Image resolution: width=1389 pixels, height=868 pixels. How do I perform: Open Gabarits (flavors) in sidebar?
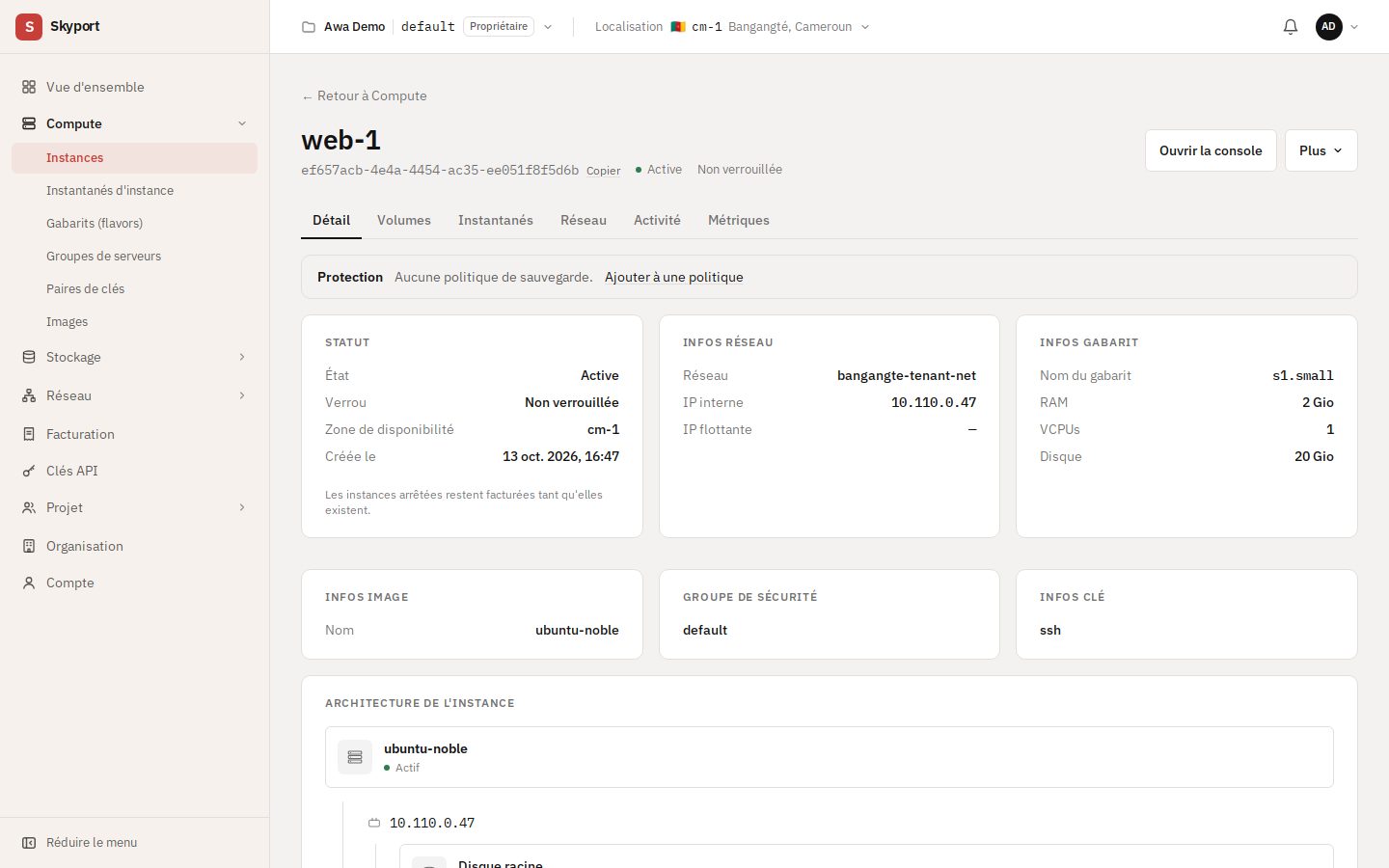(134, 224)
